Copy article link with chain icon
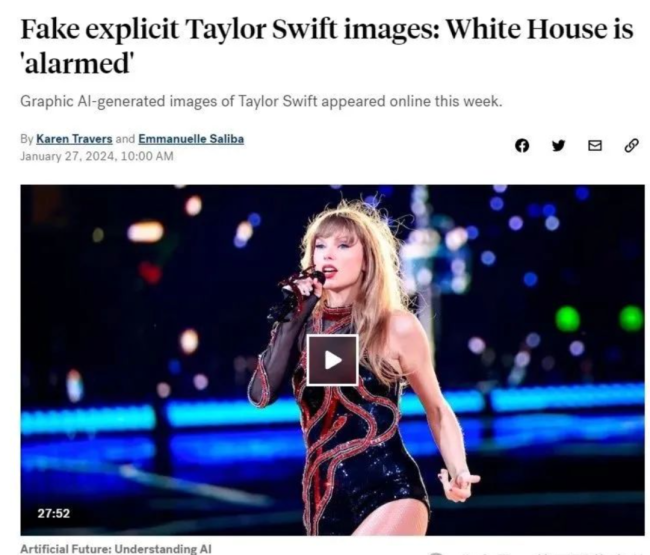The width and height of the screenshot is (650, 555). (631, 145)
